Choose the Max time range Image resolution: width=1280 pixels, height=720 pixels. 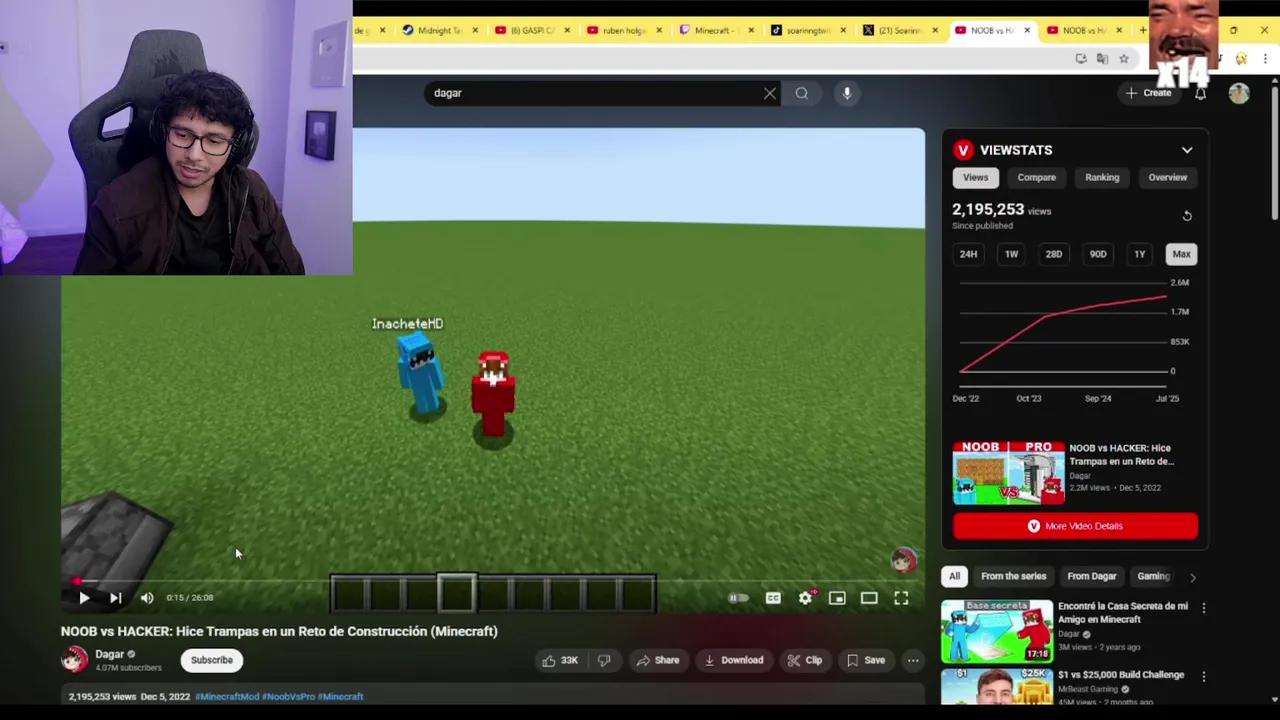point(1181,254)
